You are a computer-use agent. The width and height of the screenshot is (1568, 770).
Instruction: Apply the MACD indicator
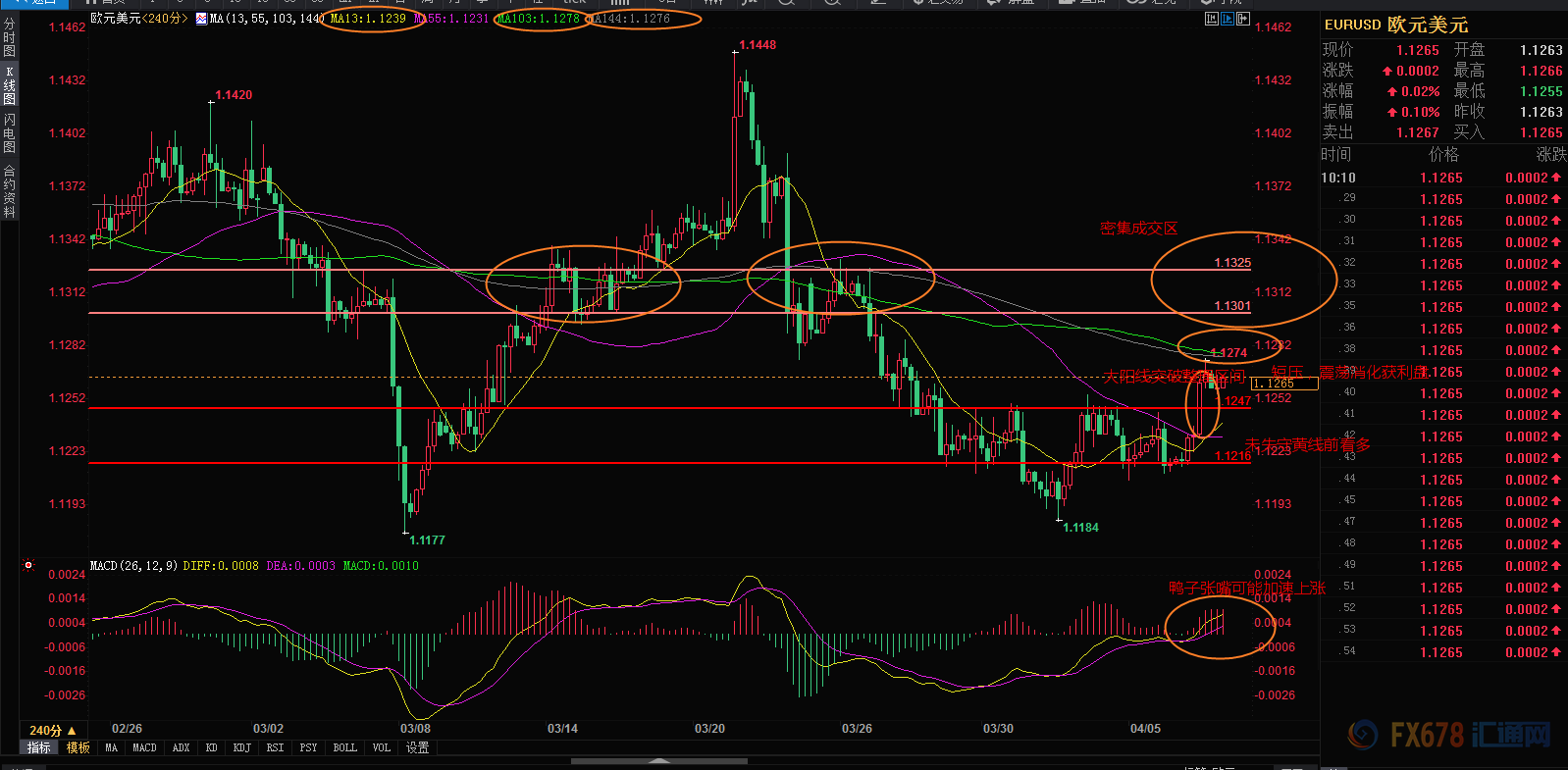pyautogui.click(x=145, y=747)
